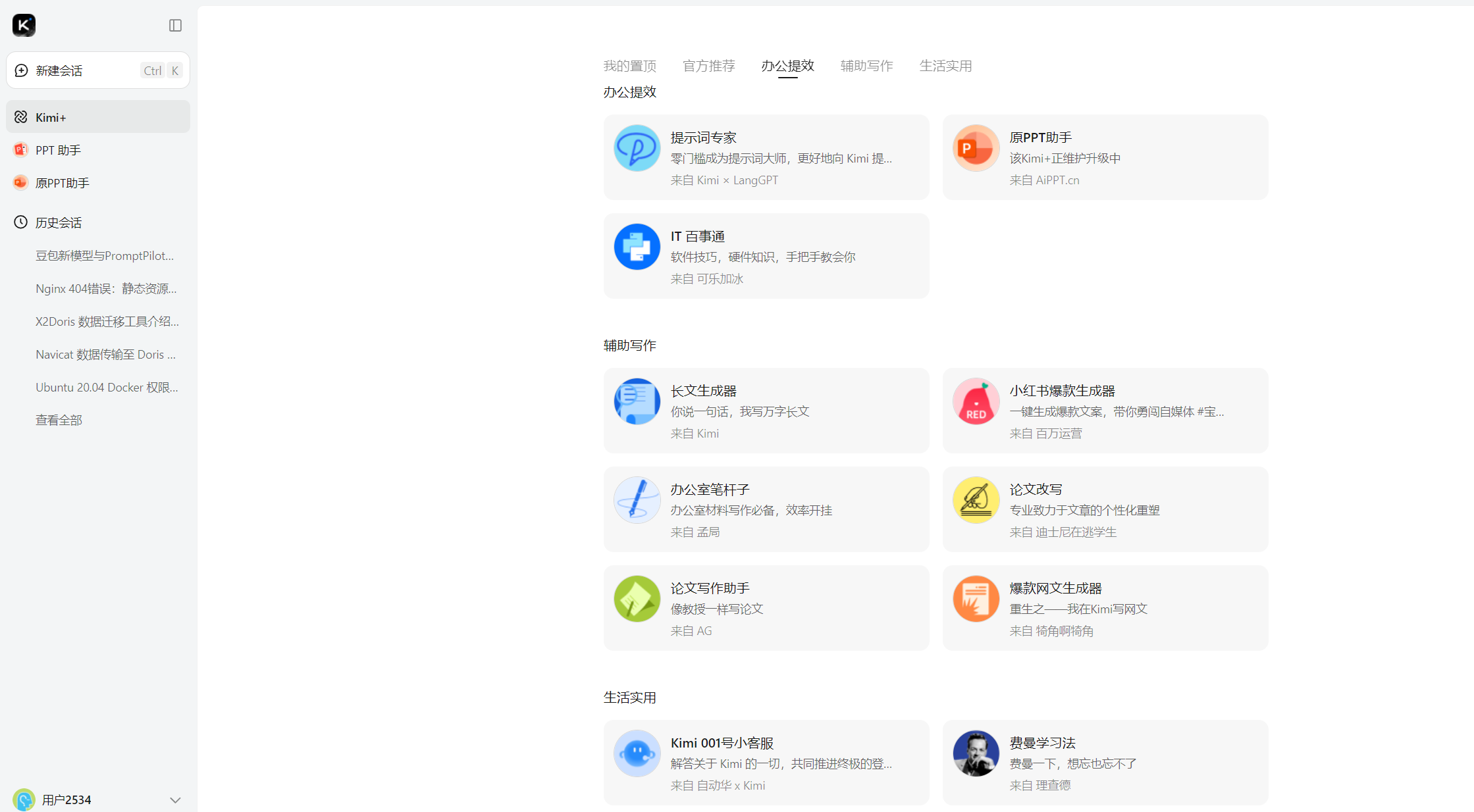Open the 费曼学习法 card title

[x=1042, y=743]
